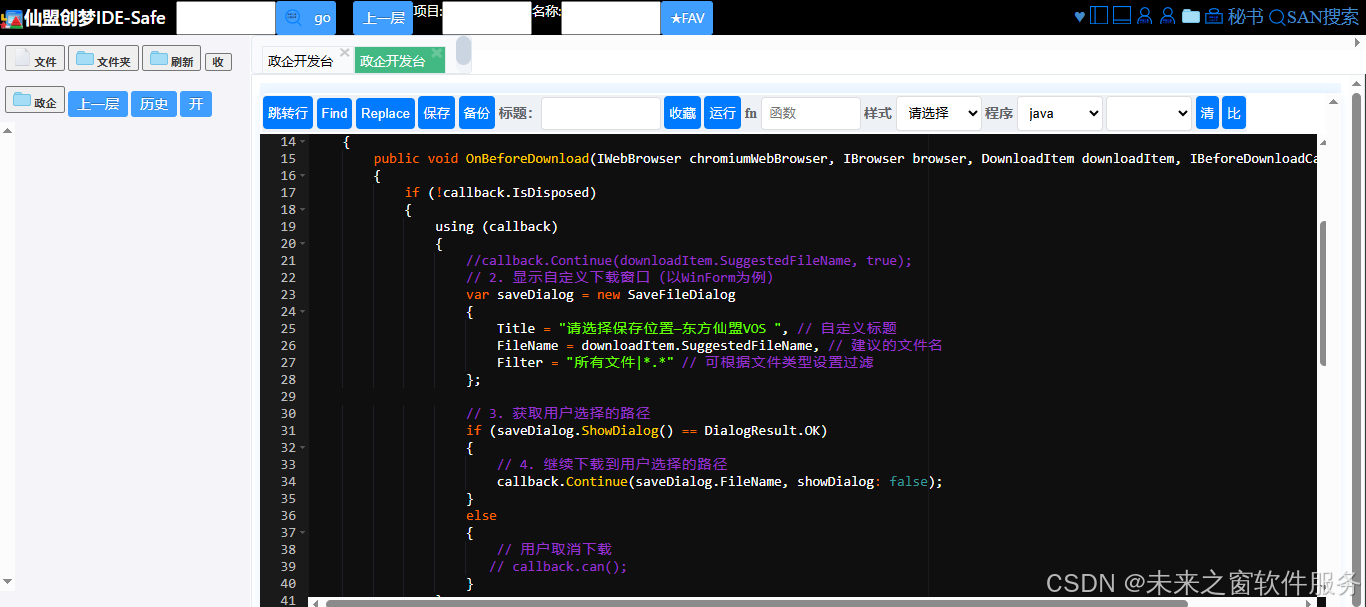Screen dimensions: 1366x607
Task: Collapse code fold at line 24
Action: coord(303,312)
